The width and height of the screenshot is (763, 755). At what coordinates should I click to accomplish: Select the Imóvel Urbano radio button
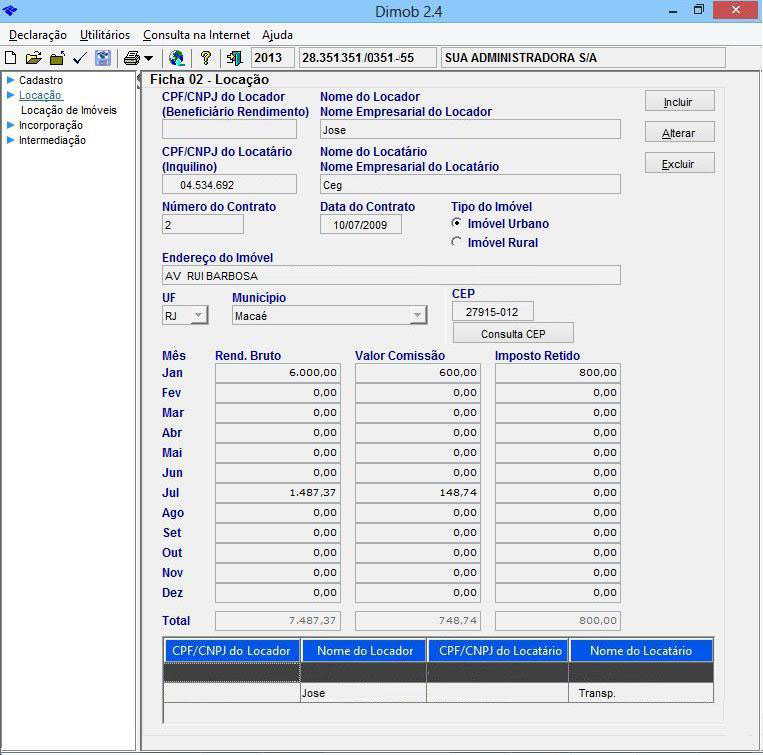point(457,224)
